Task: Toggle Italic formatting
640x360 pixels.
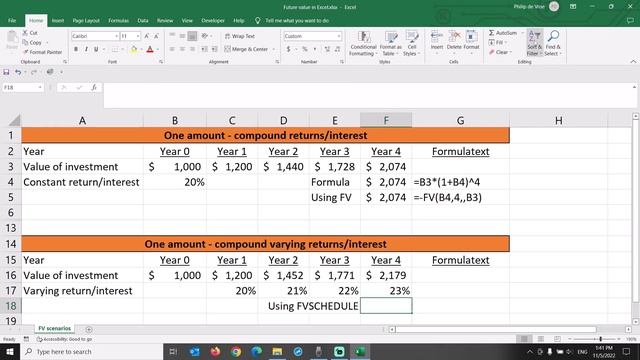Action: (86, 49)
